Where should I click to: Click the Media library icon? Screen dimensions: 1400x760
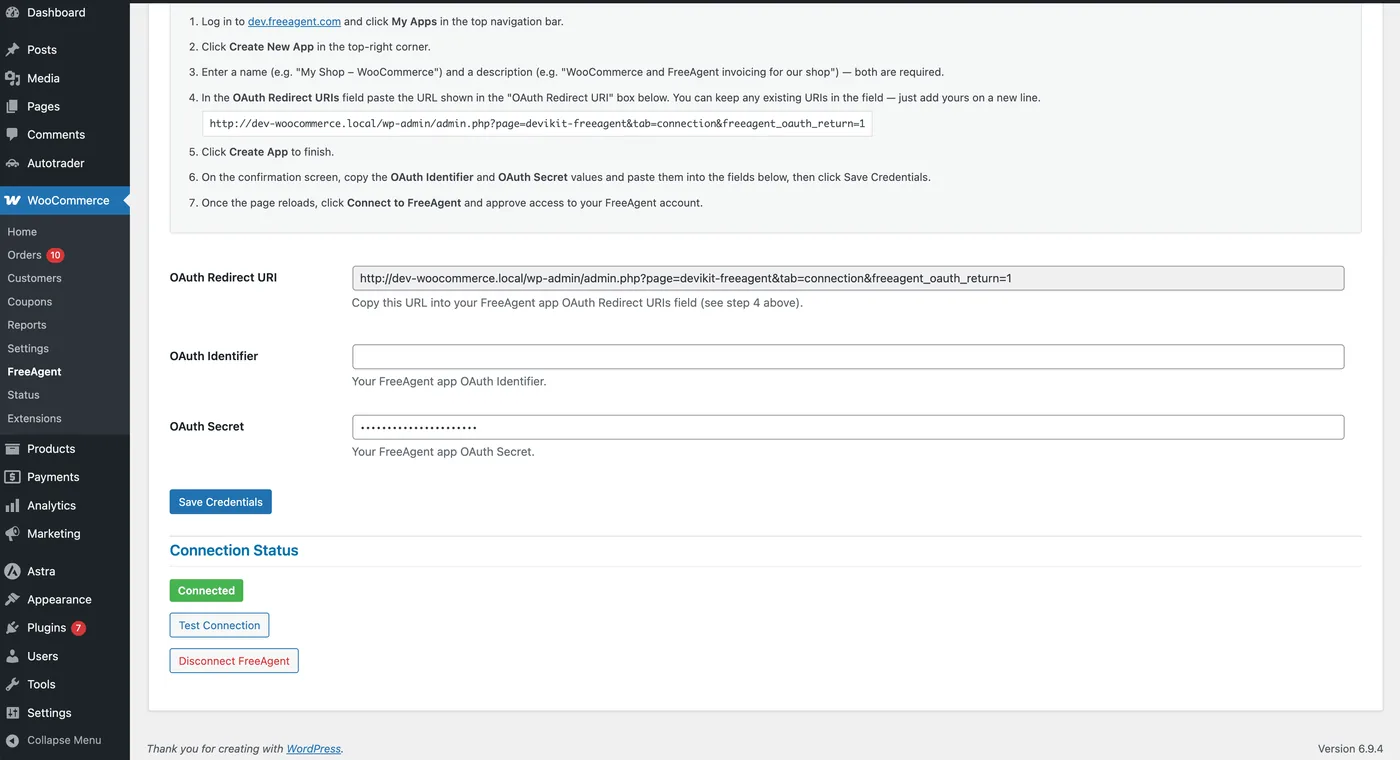[12, 78]
